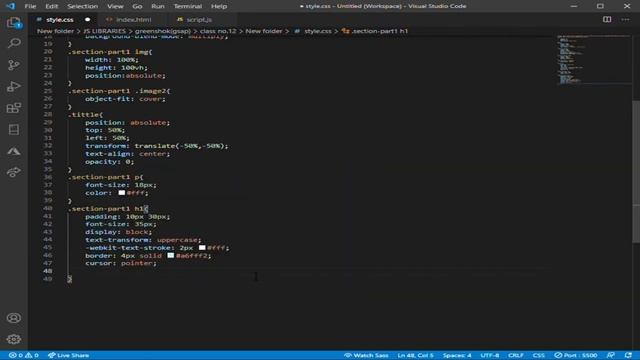The image size is (640, 360).
Task: Click 'cursor: pointer;' on line 47
Action: tap(121, 263)
